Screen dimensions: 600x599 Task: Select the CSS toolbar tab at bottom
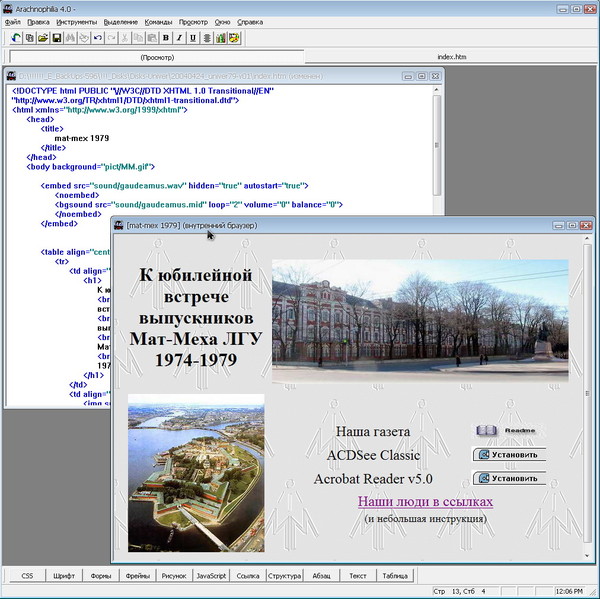(27, 575)
